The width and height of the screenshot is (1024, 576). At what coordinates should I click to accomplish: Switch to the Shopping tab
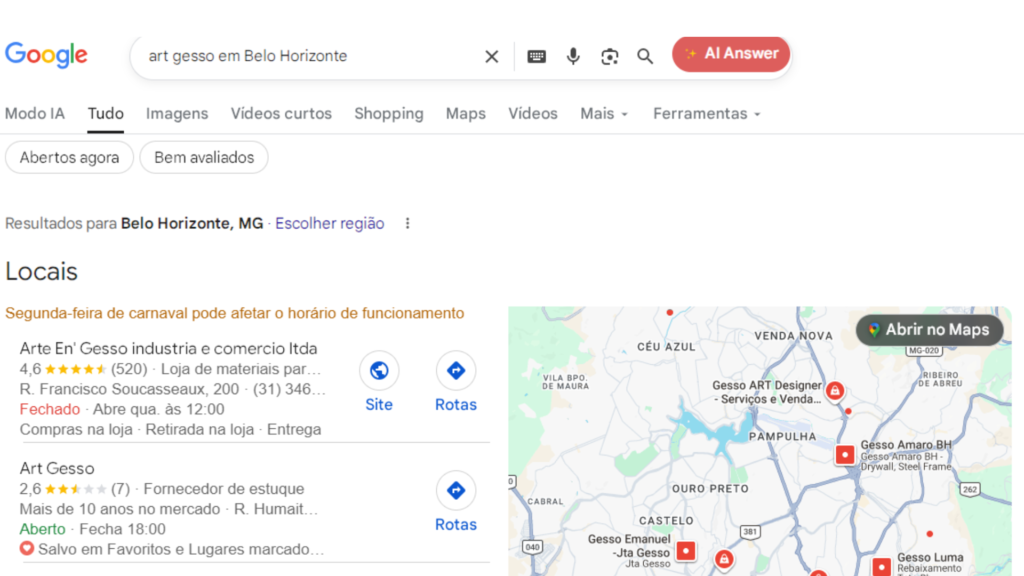(389, 114)
